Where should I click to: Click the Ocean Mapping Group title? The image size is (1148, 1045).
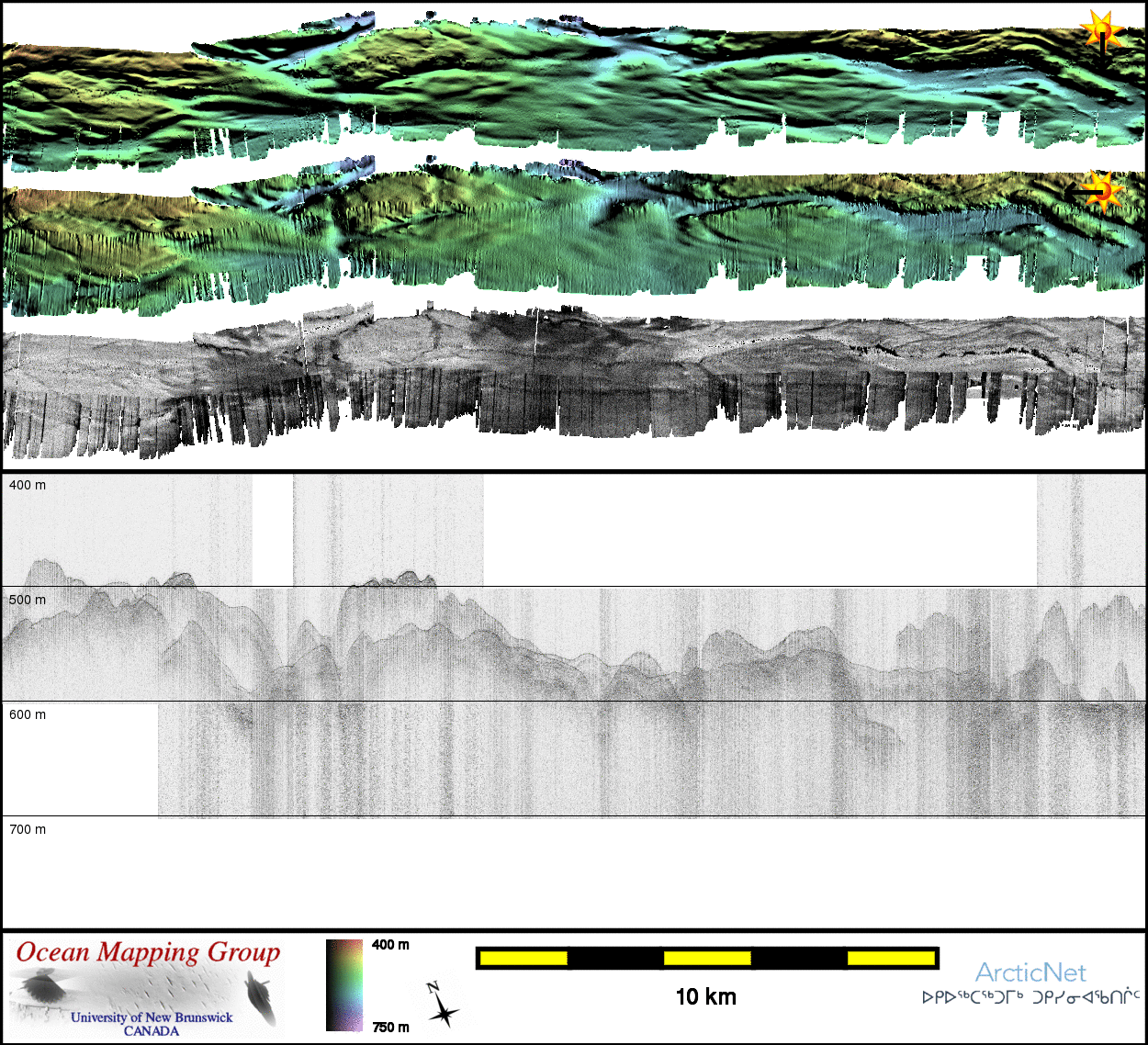click(x=148, y=952)
